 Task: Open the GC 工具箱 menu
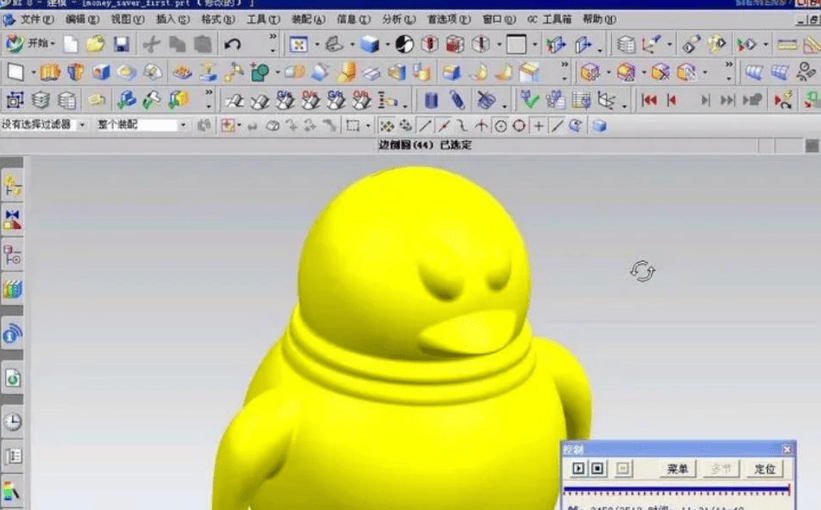pyautogui.click(x=549, y=19)
